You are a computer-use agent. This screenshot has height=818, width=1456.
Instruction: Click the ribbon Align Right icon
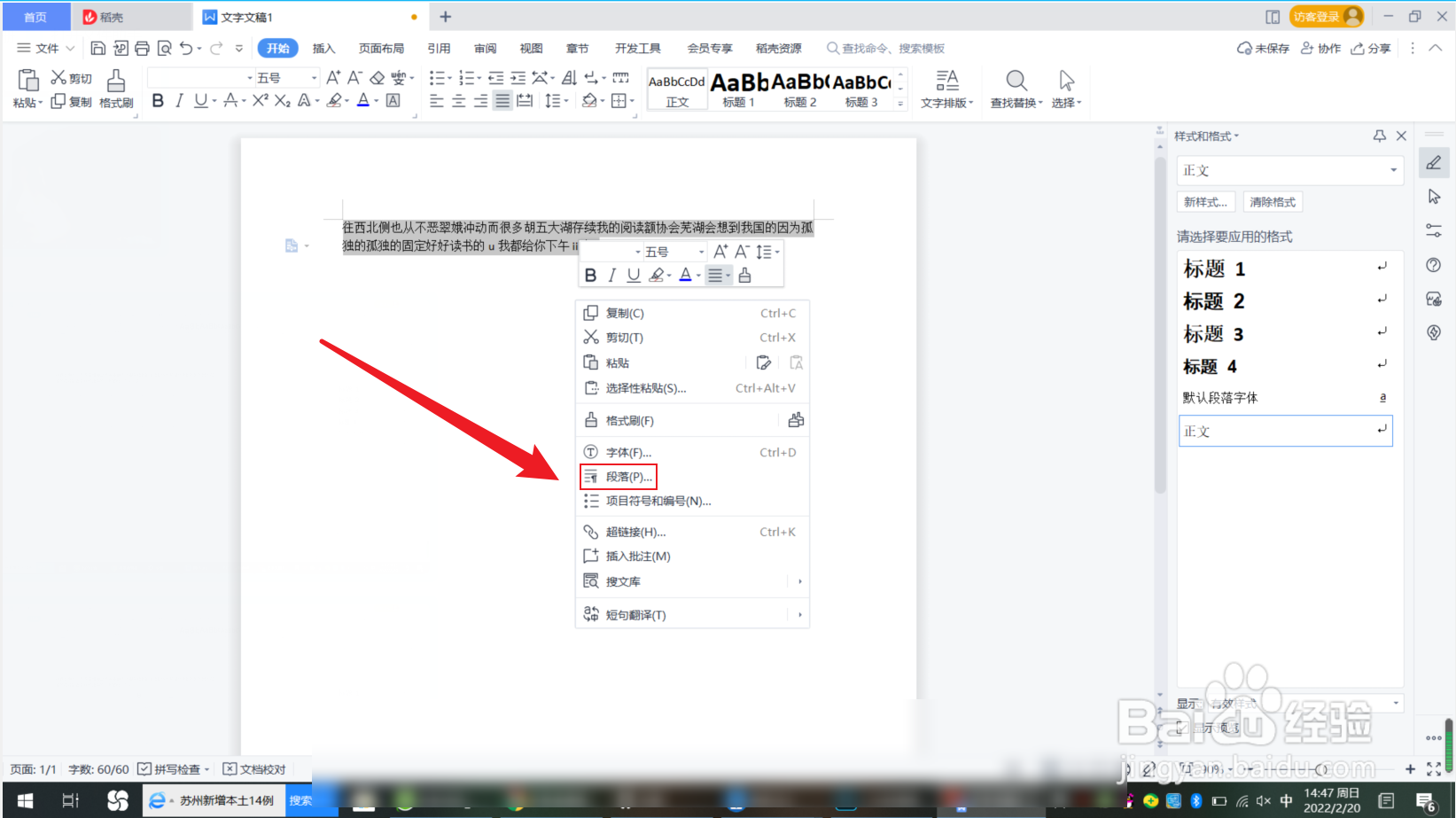480,101
